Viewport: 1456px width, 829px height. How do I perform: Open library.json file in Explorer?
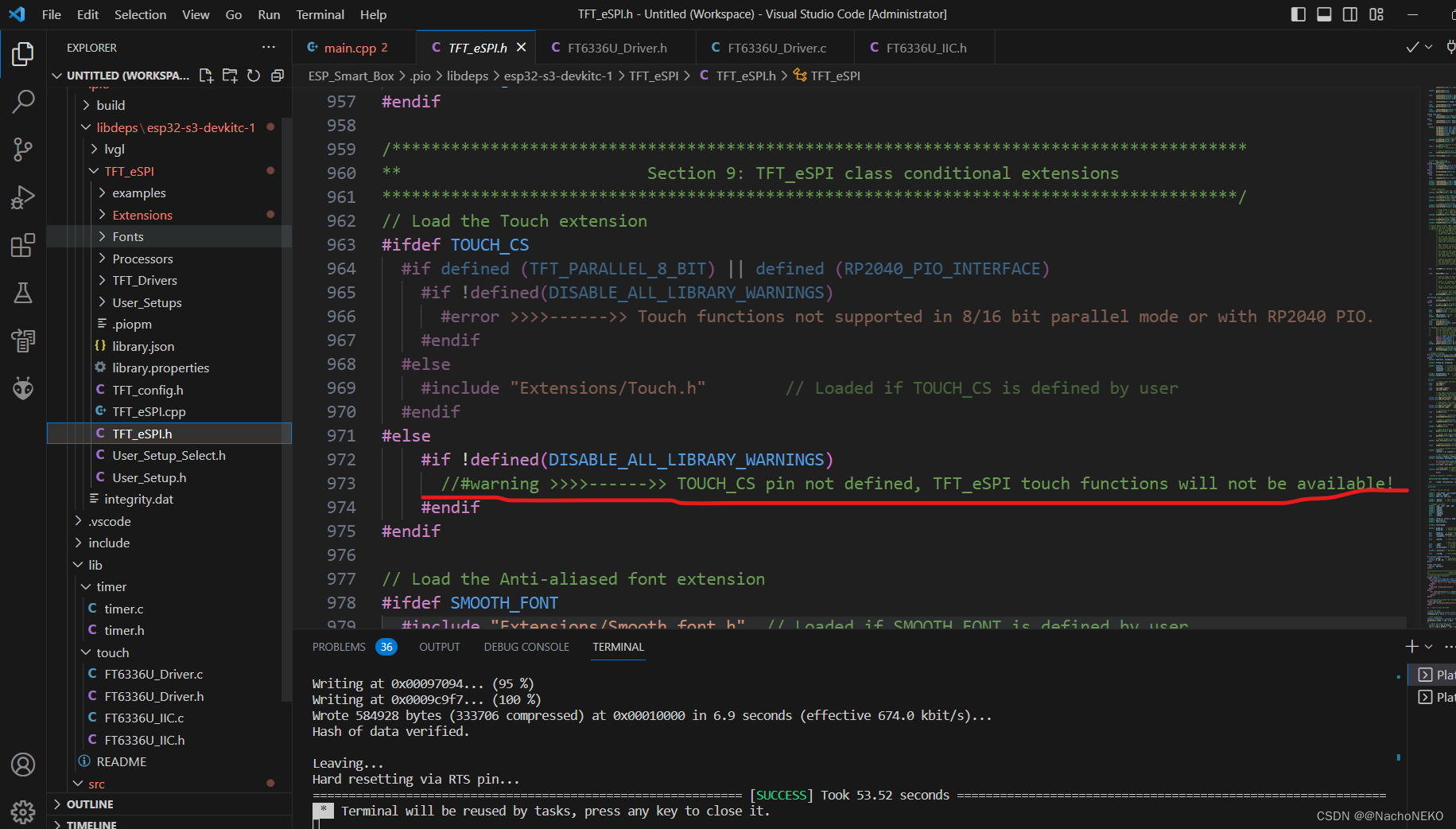(x=169, y=346)
